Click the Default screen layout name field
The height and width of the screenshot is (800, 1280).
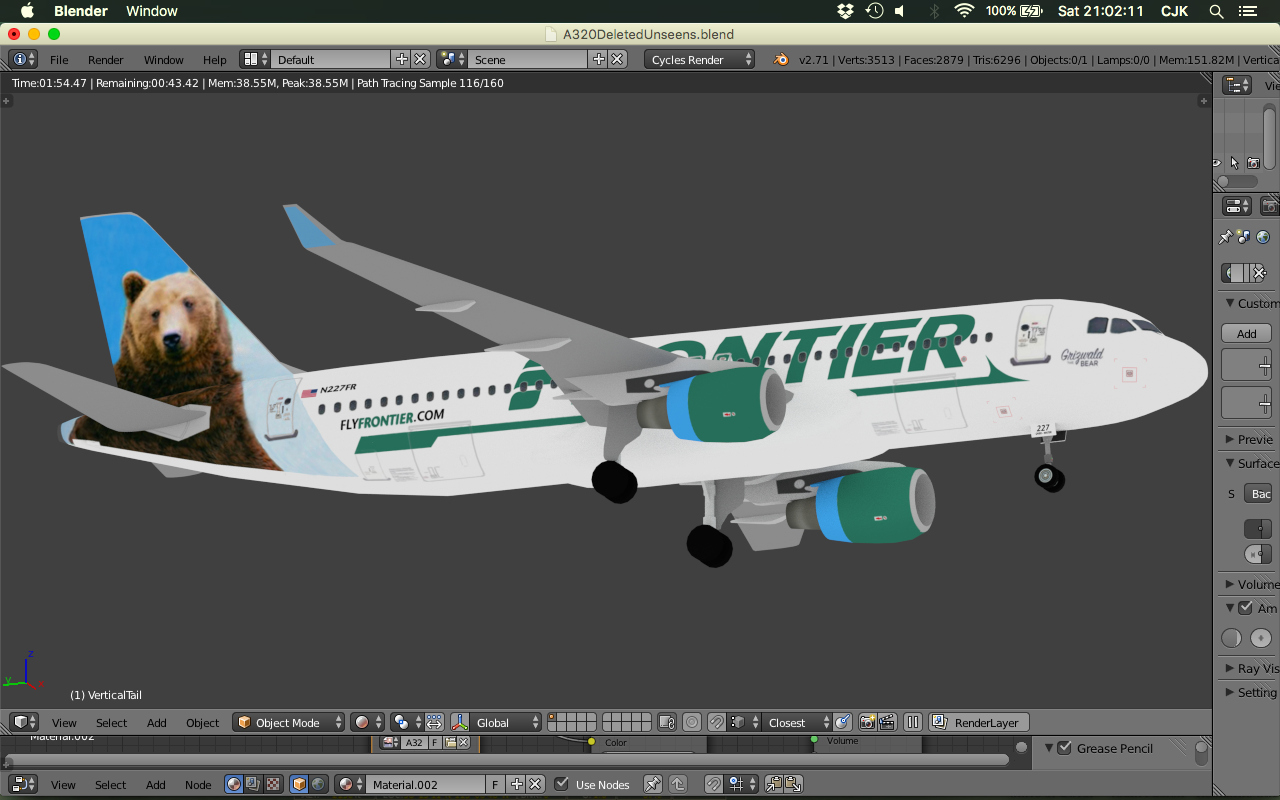[331, 60]
